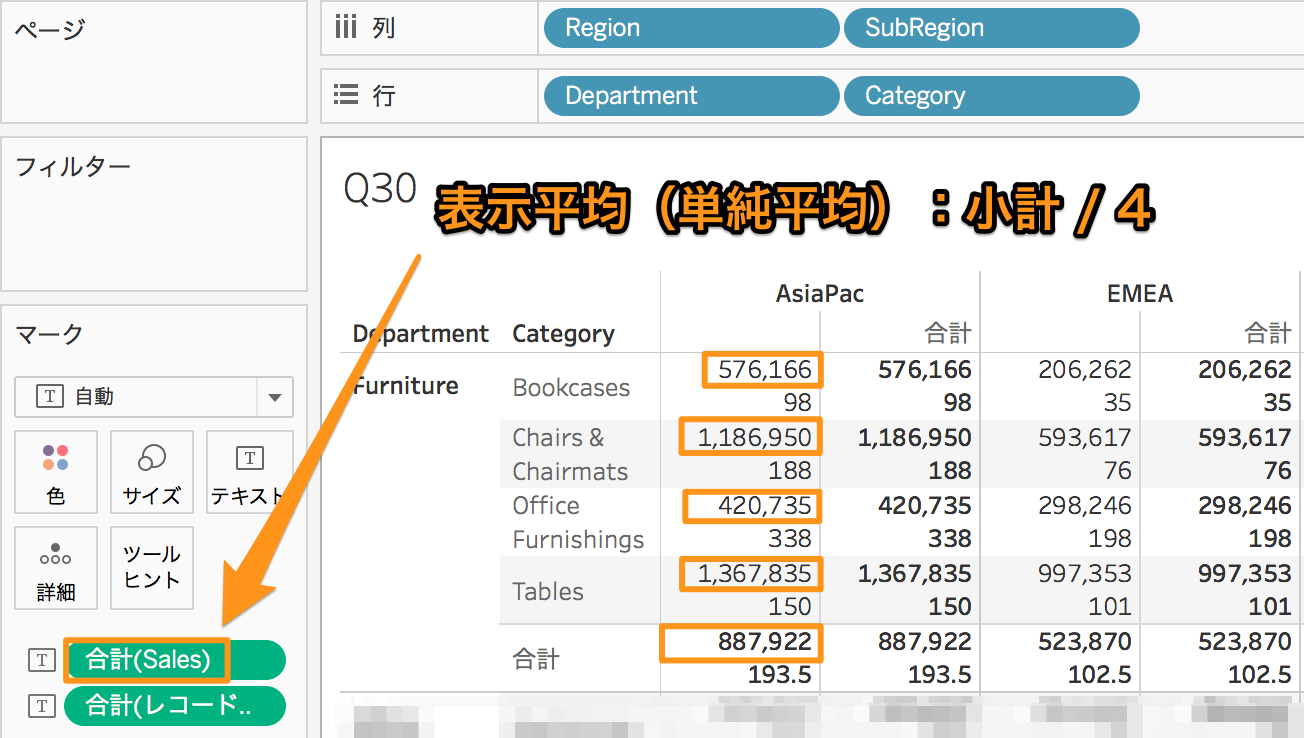Click the bold 1,367,835 AsiaPac total cell

(x=914, y=574)
